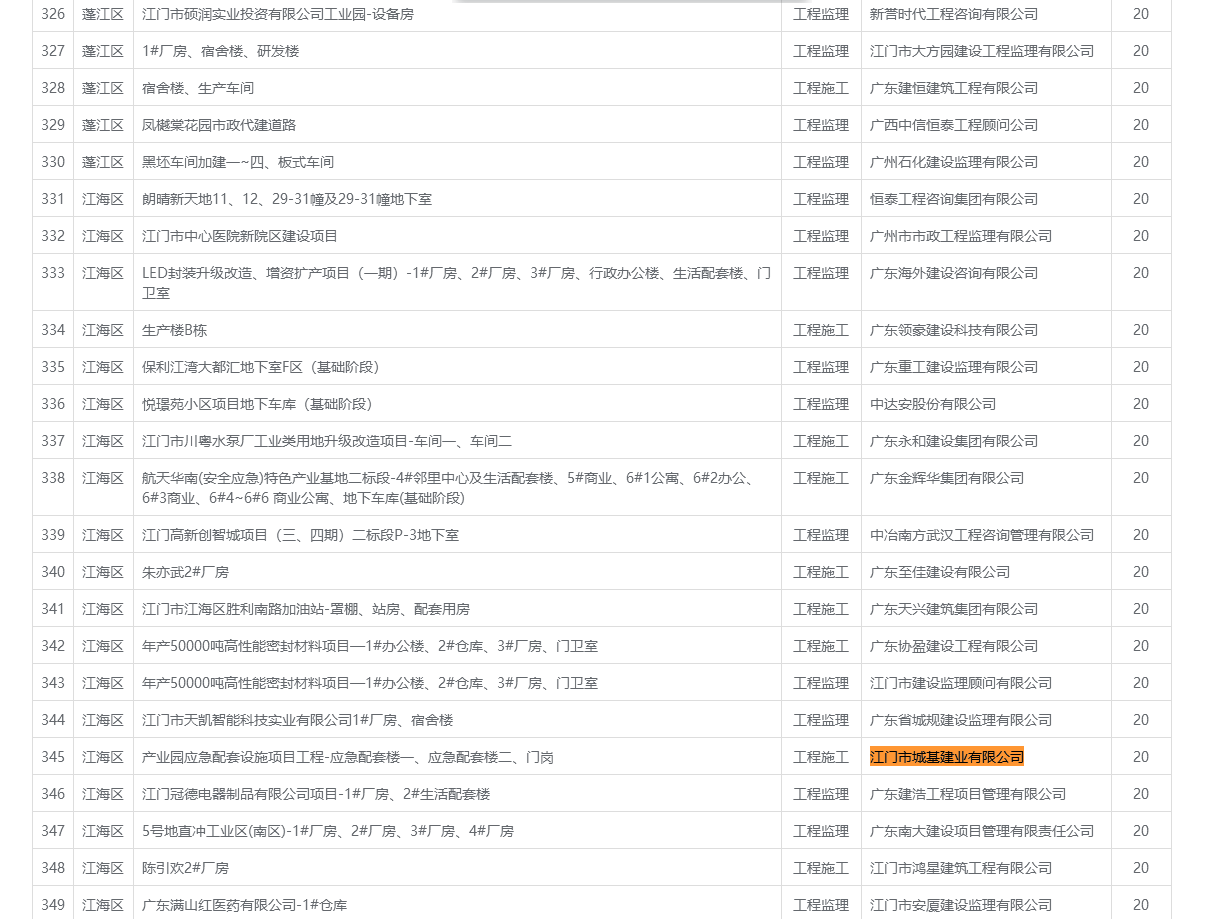Click project 5号地直冲工业区(南区) 厂房
This screenshot has width=1223, height=919.
[328, 831]
